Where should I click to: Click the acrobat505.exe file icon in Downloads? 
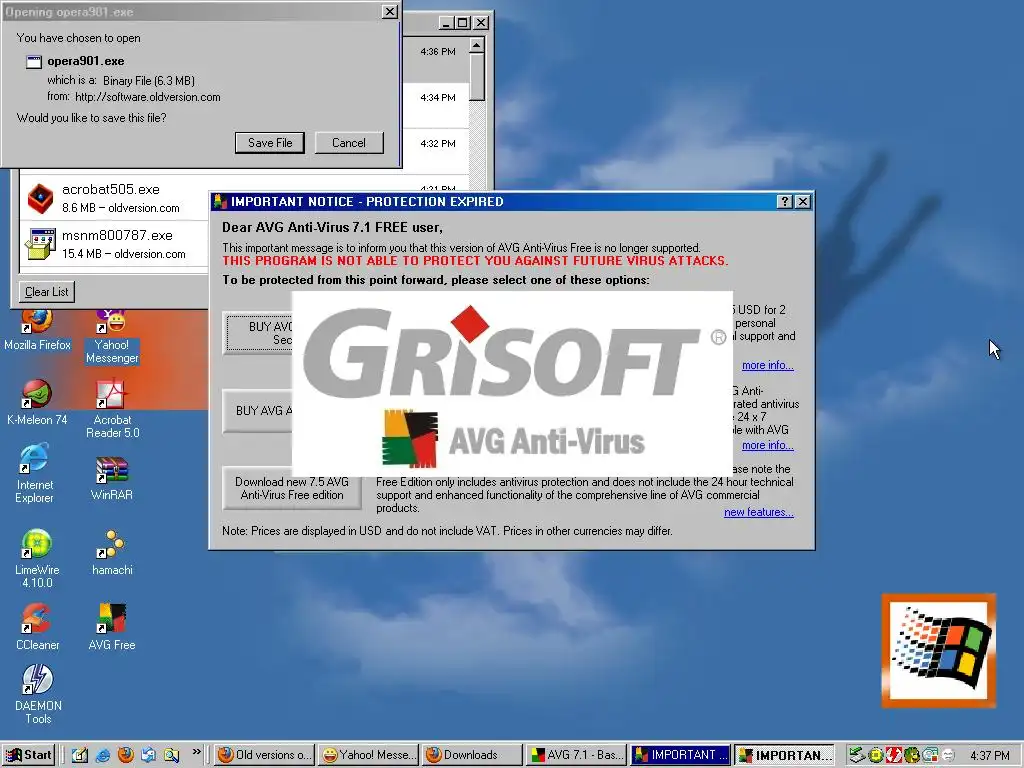tap(40, 198)
